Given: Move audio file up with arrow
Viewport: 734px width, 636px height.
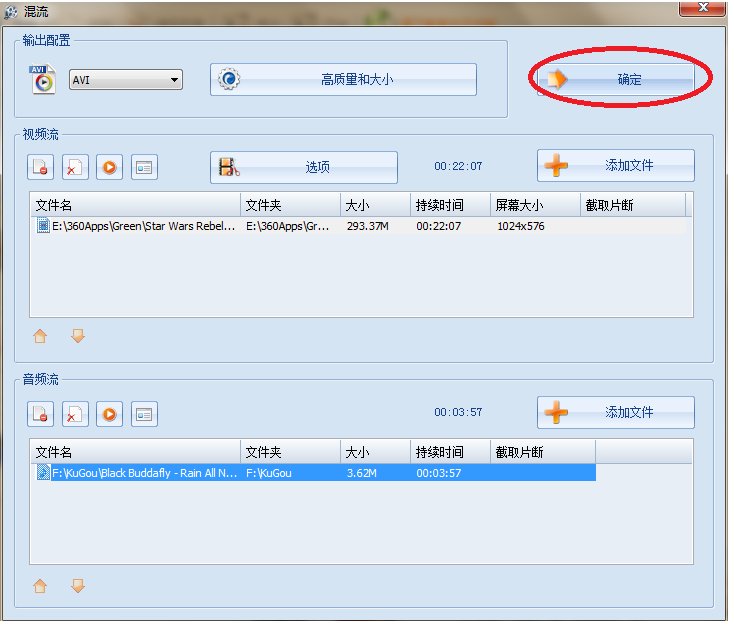Looking at the screenshot, I should (40, 586).
